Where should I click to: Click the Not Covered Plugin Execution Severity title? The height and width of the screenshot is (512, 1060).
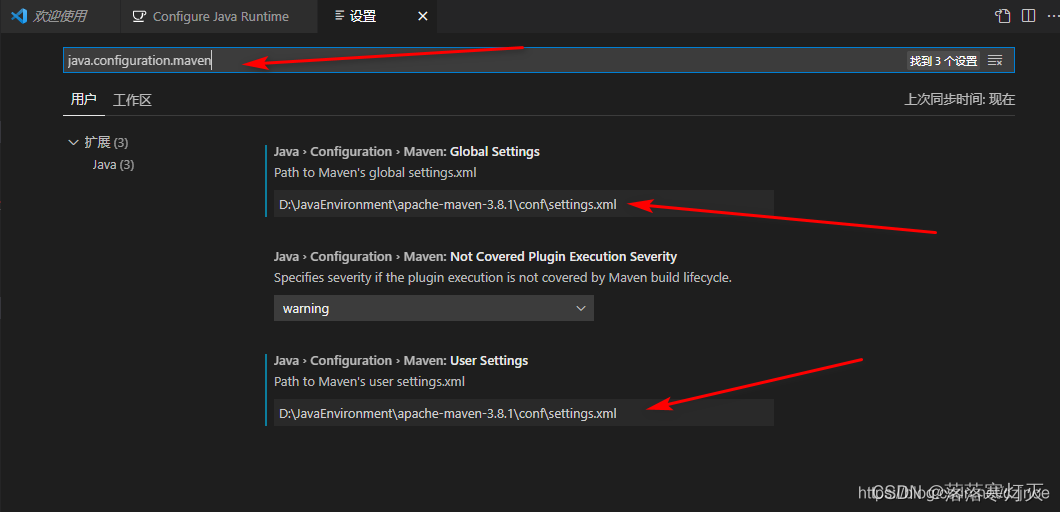pyautogui.click(x=475, y=256)
